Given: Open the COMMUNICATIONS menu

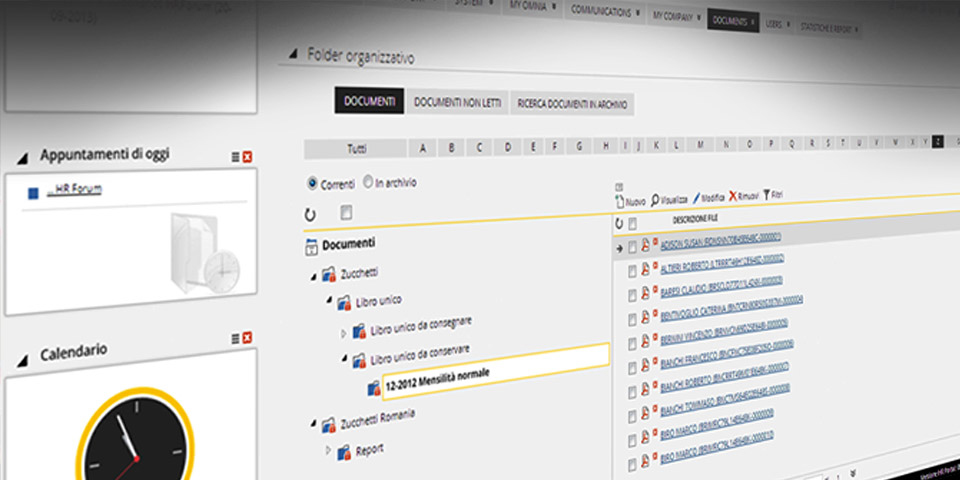Looking at the screenshot, I should 606,11.
